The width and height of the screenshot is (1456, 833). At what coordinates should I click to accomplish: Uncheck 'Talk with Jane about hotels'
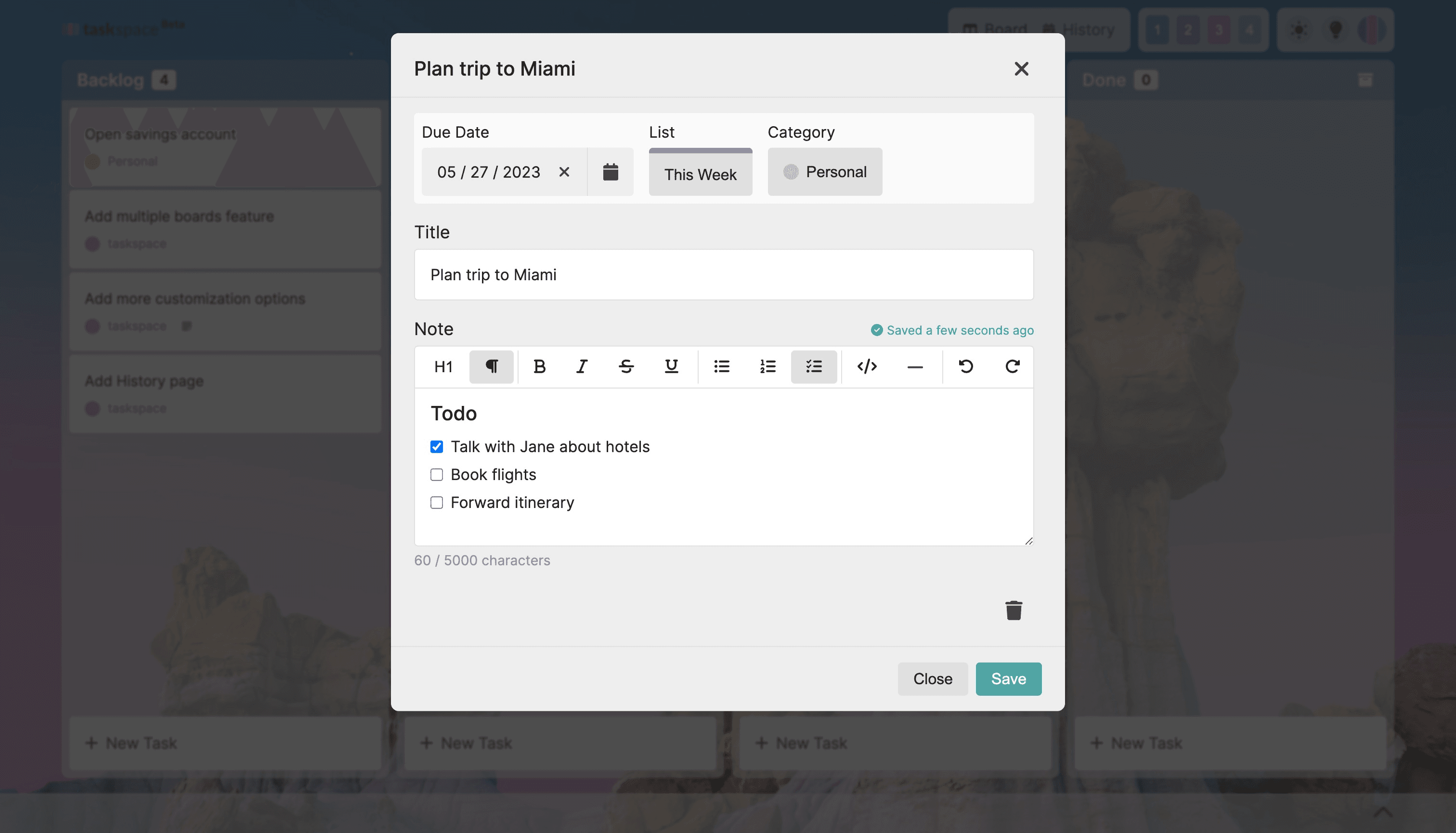point(437,447)
